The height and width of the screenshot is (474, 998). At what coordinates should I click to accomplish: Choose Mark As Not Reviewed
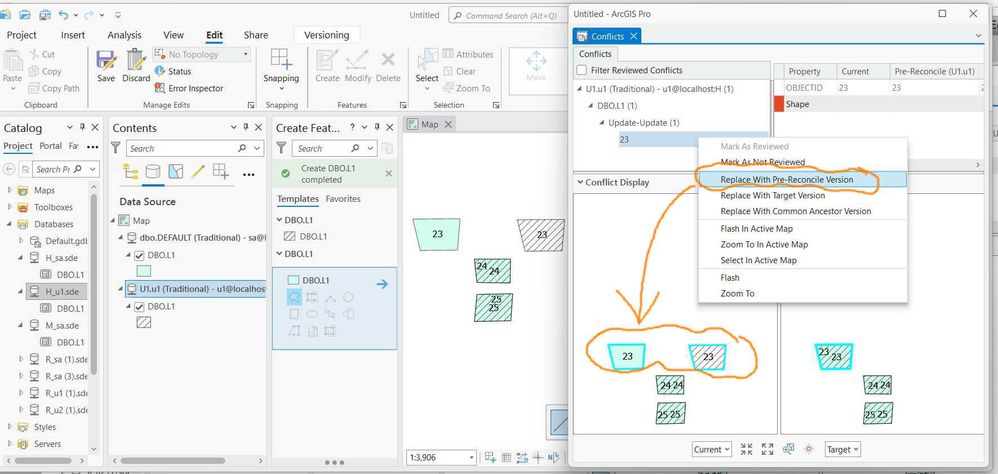(x=763, y=162)
